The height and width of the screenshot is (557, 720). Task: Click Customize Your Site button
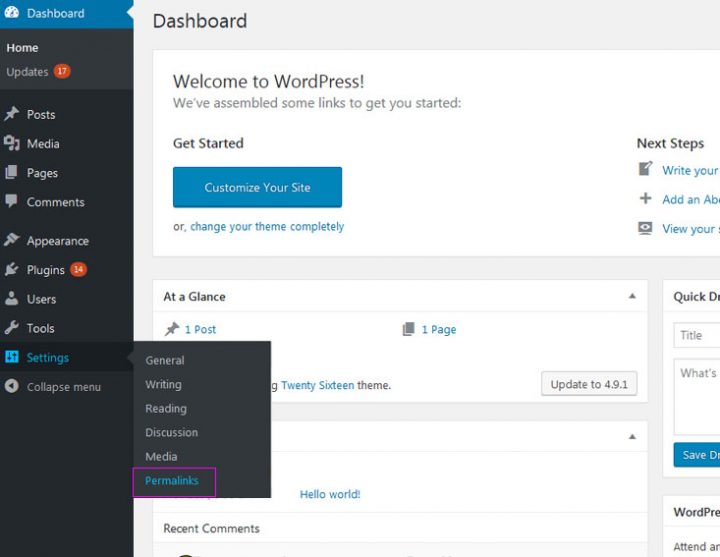point(257,187)
